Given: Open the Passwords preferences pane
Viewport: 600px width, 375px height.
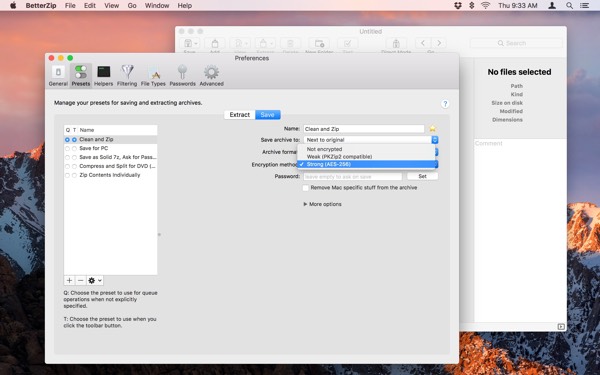Looking at the screenshot, I should click(x=183, y=75).
